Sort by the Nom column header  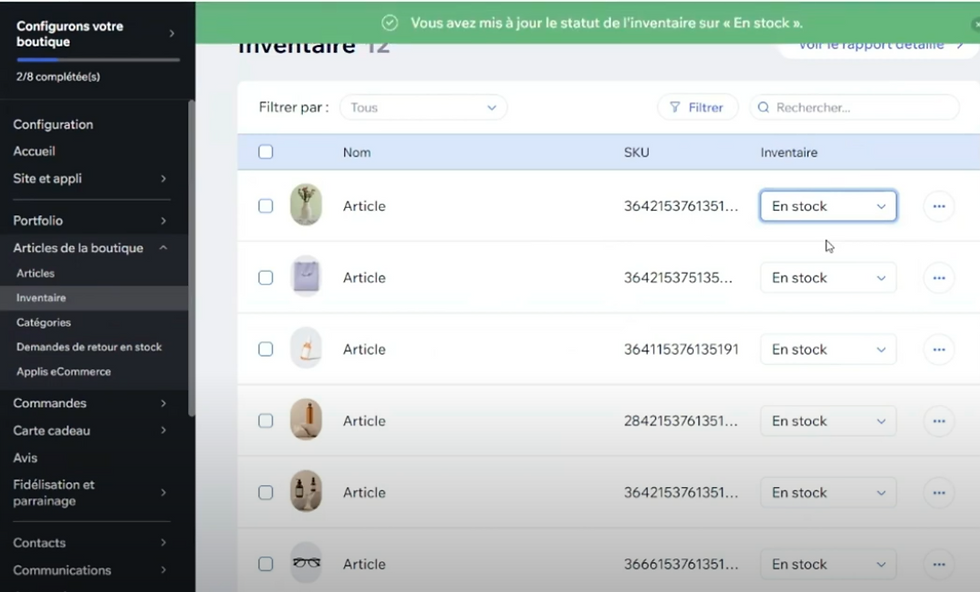tap(357, 153)
